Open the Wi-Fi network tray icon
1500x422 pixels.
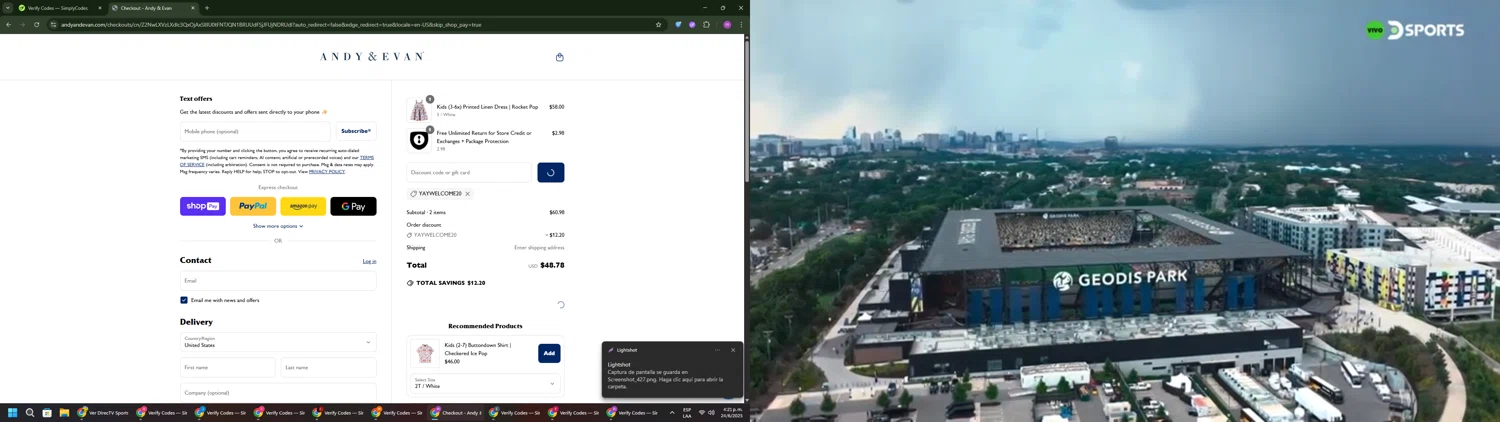702,413
